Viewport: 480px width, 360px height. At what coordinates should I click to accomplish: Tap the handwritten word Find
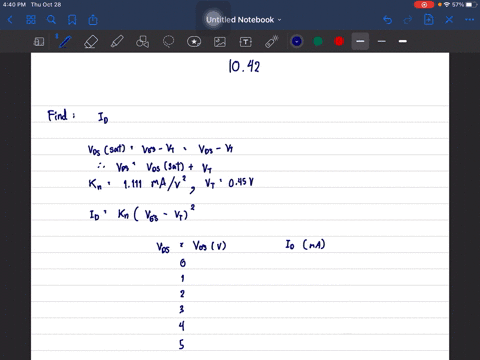click(x=57, y=115)
